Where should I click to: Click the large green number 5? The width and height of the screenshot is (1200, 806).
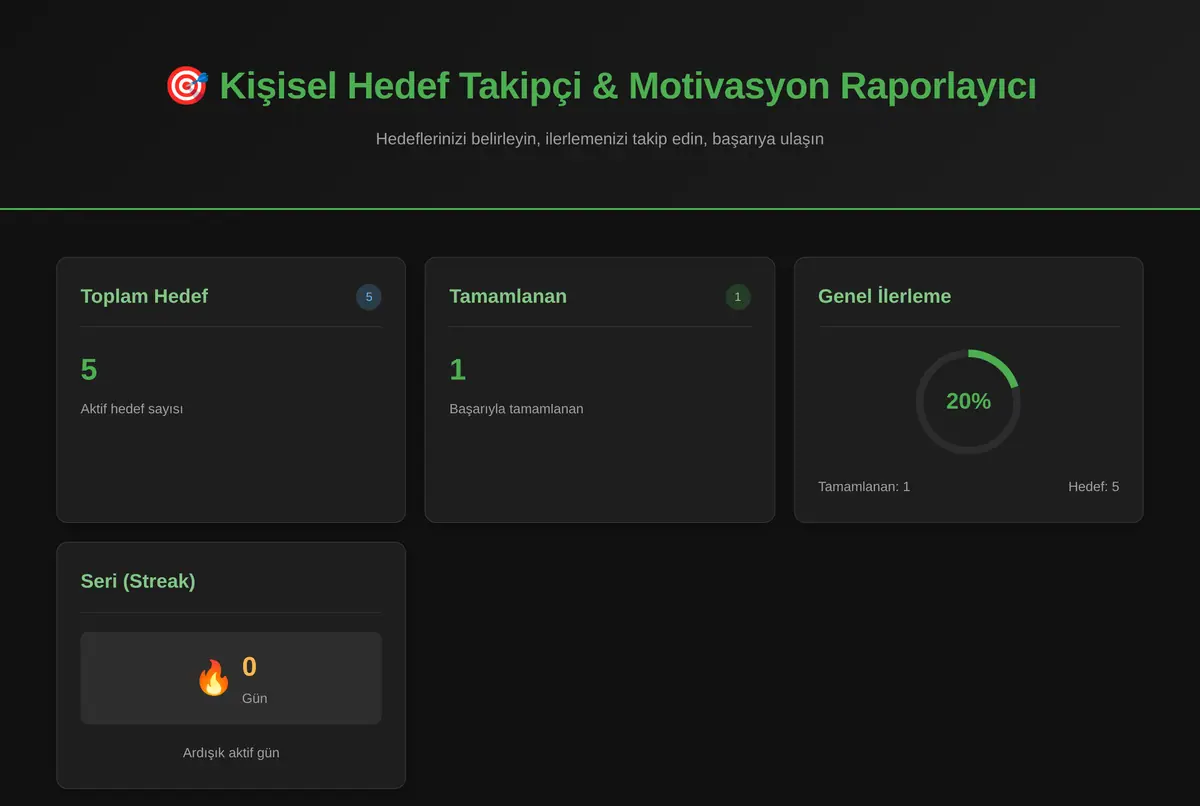coord(89,370)
